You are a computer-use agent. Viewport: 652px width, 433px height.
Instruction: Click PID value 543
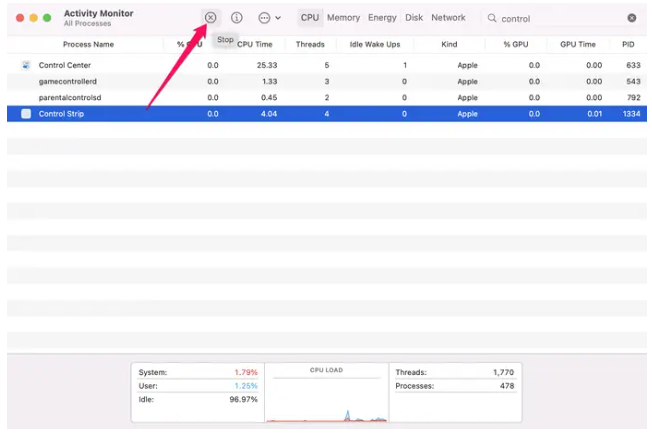coord(633,81)
